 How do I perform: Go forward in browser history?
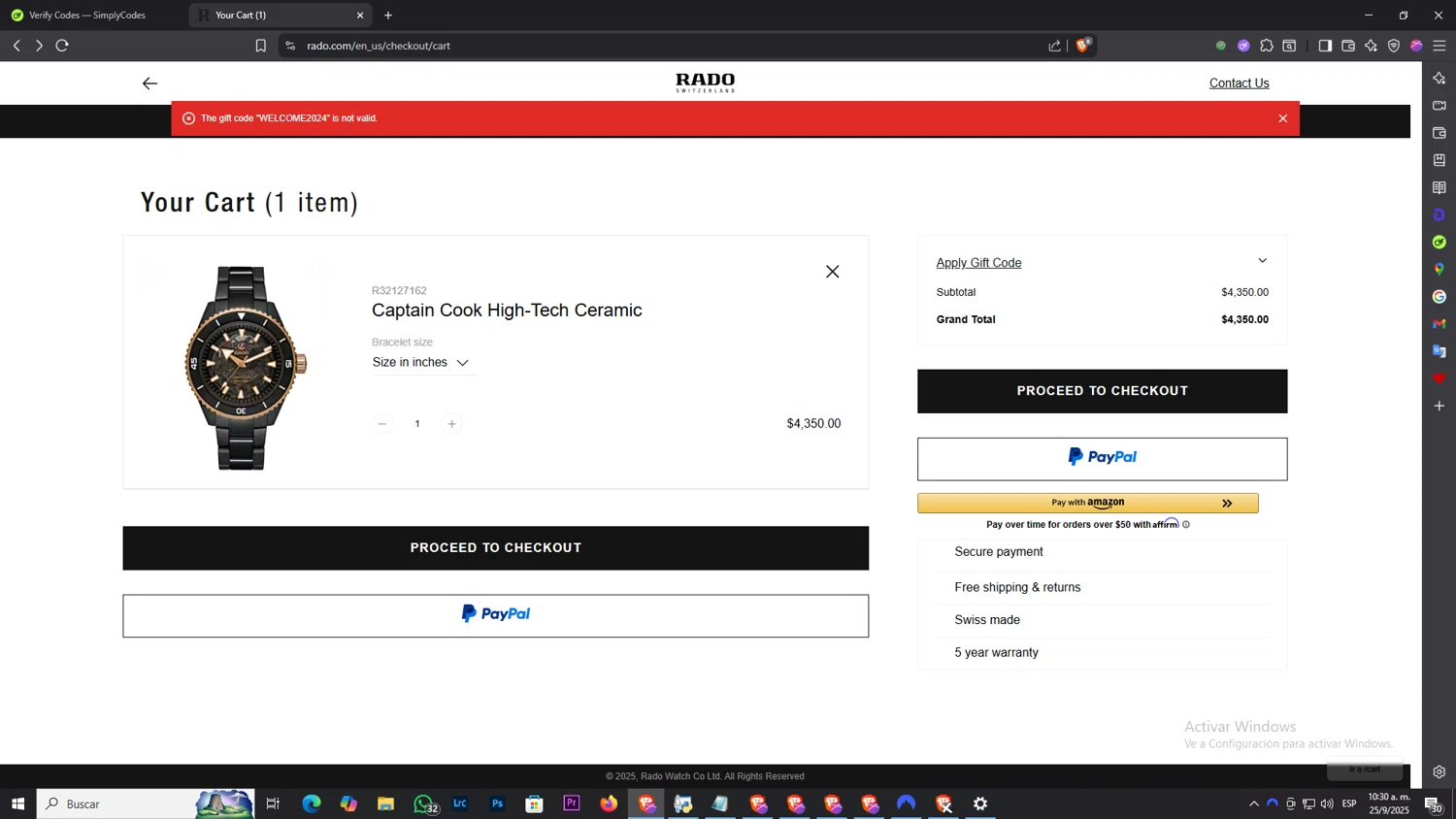pyautogui.click(x=39, y=46)
